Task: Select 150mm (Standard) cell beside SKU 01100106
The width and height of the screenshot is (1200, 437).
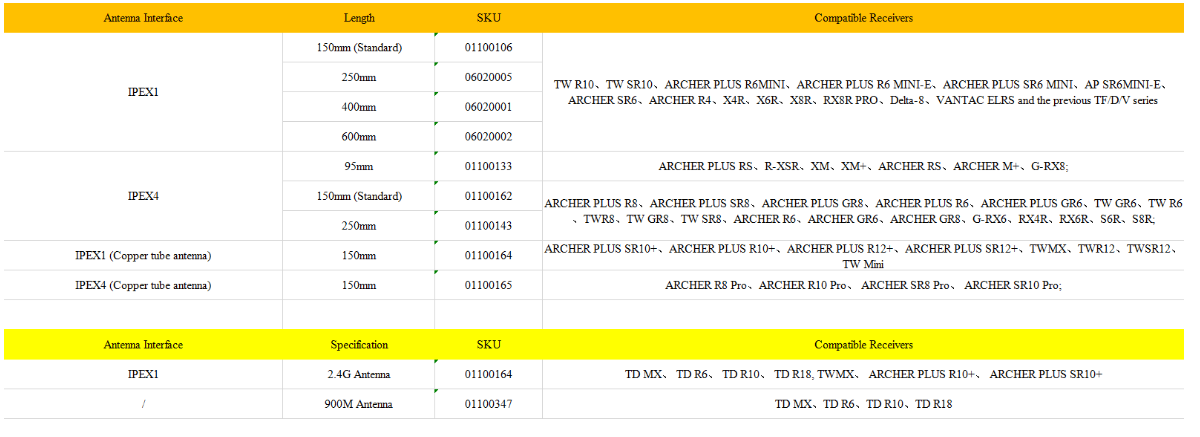Action: [x=359, y=48]
